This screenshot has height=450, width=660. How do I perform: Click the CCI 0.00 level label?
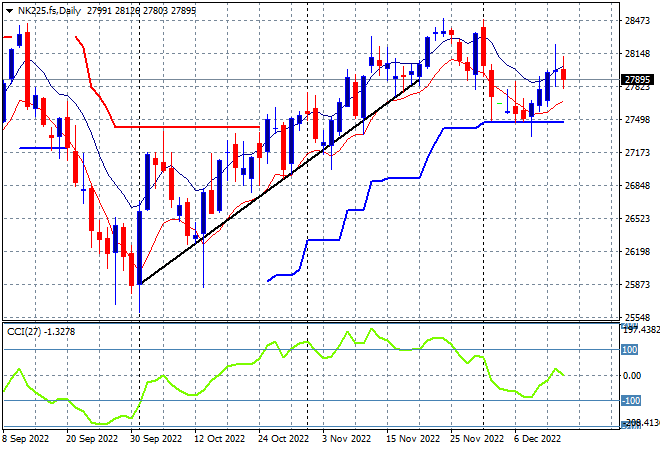click(x=631, y=375)
